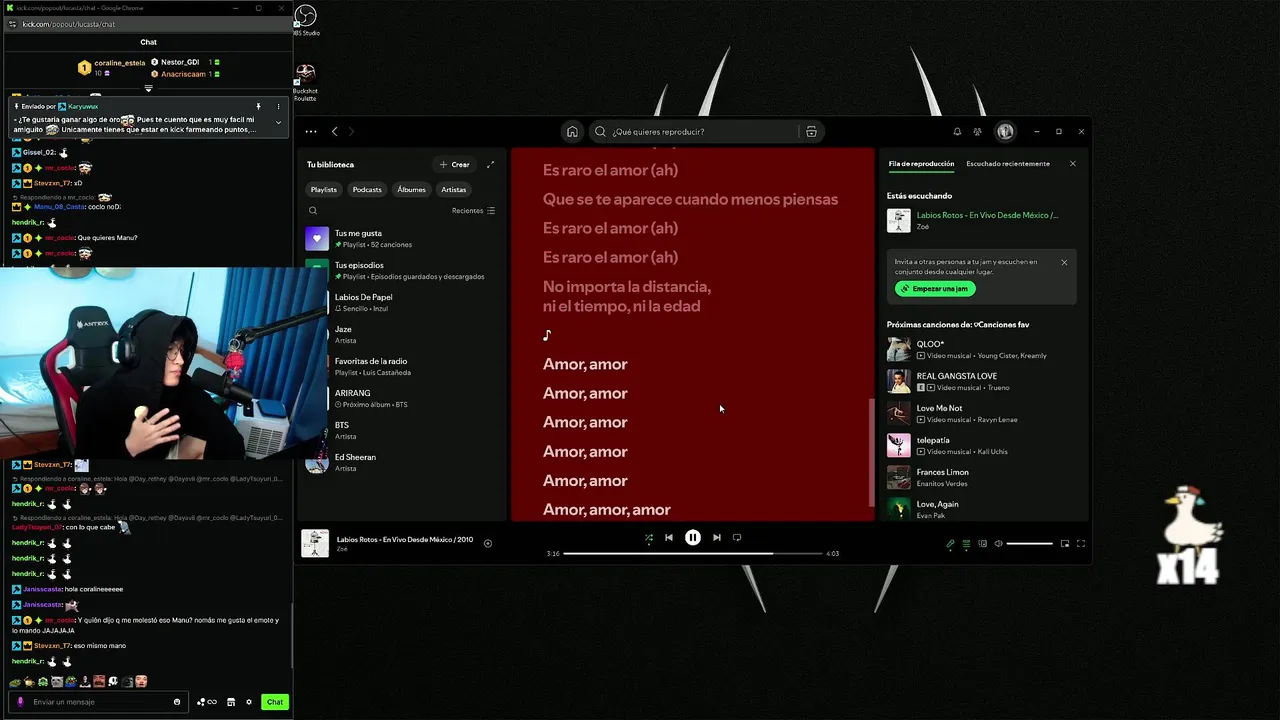
Task: Search within Tu biblioteca
Action: point(313,210)
